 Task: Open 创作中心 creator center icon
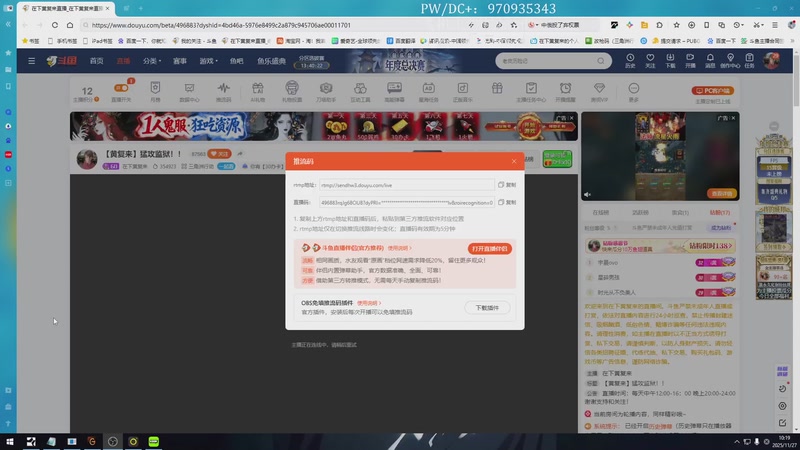coord(730,61)
